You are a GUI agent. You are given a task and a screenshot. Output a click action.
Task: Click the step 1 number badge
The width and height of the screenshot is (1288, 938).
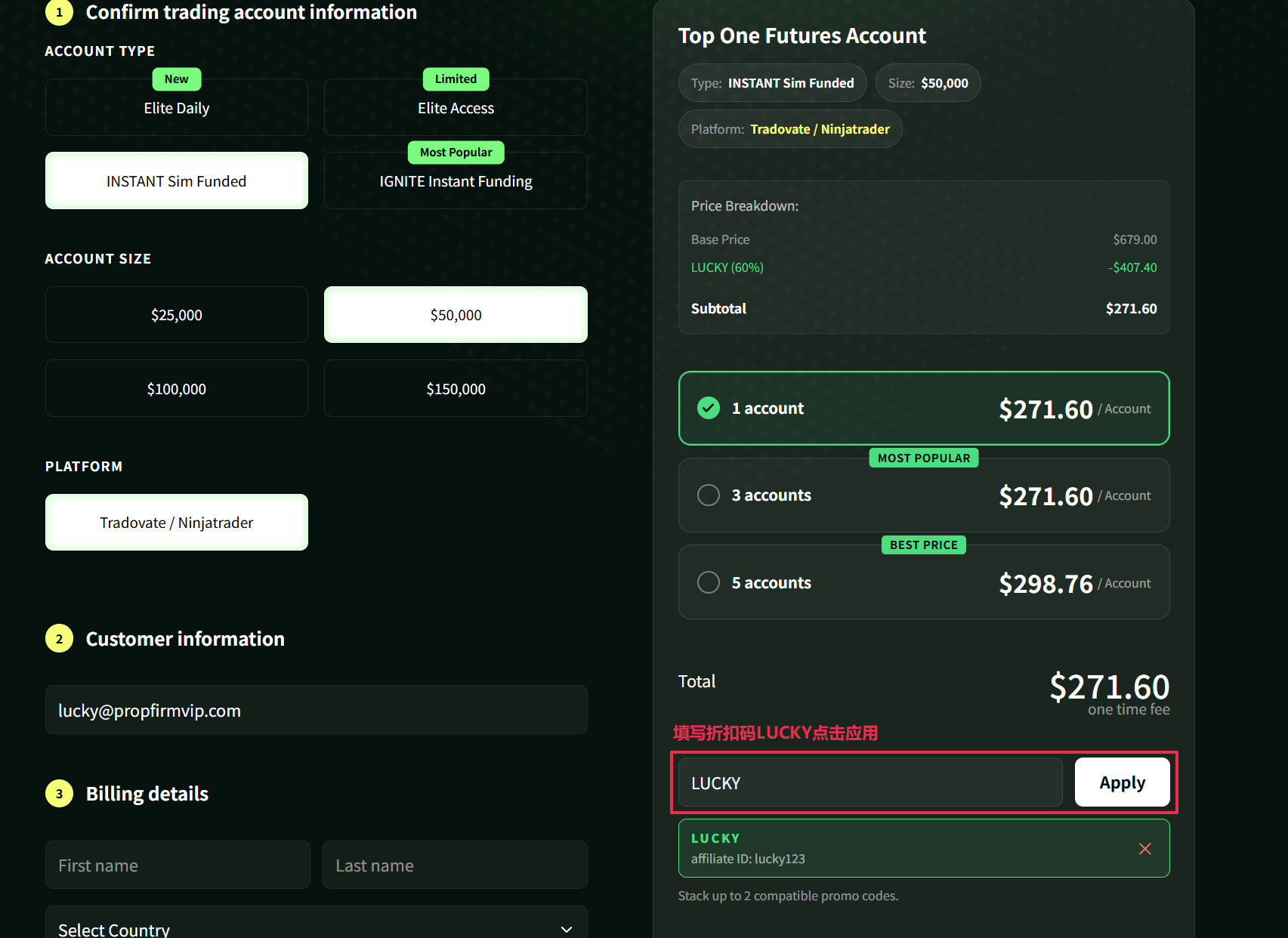pyautogui.click(x=60, y=12)
